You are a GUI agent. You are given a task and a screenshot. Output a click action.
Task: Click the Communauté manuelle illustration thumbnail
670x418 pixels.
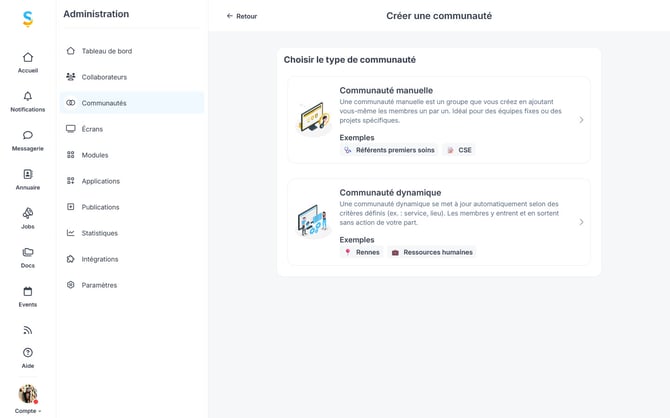pyautogui.click(x=314, y=119)
